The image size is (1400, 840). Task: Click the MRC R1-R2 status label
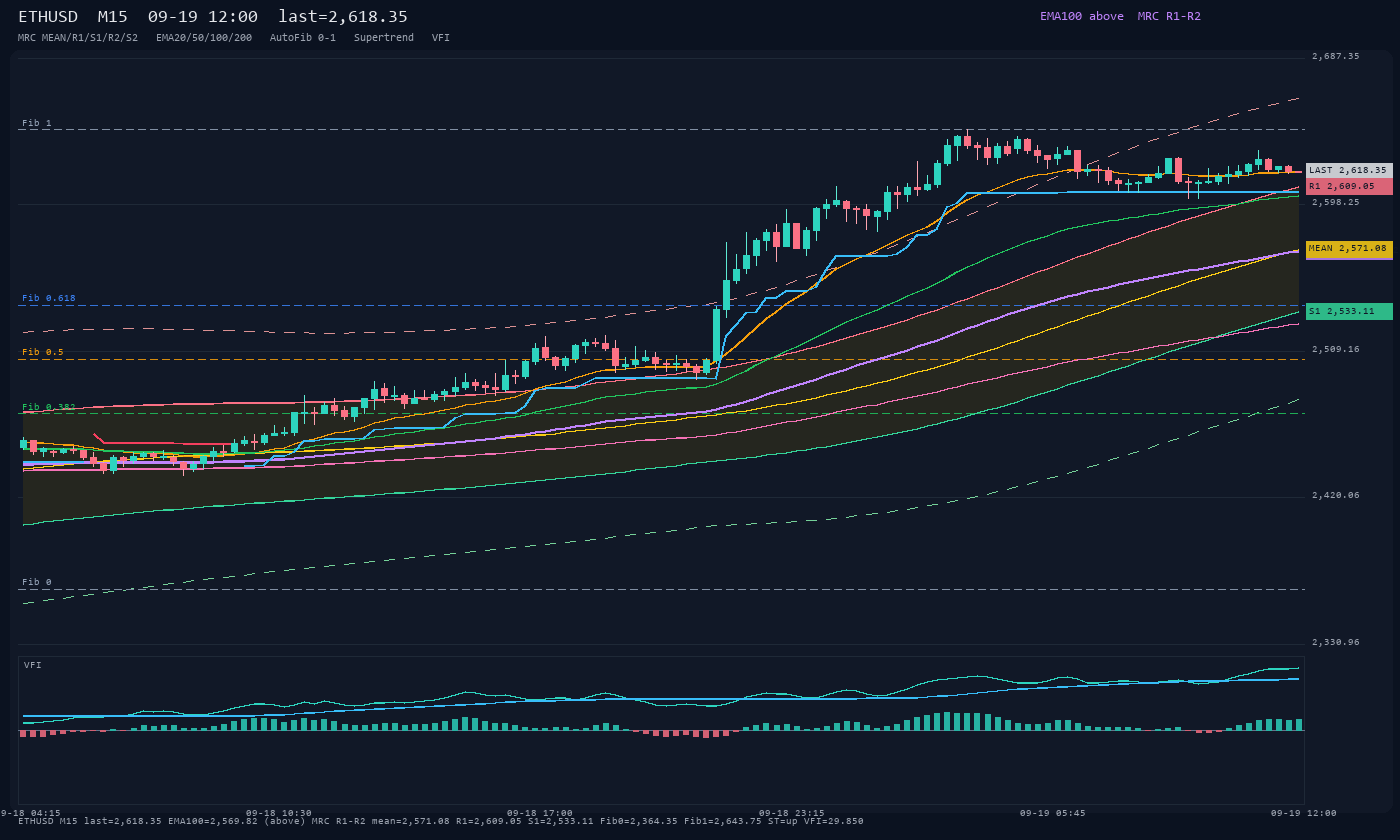(x=1169, y=16)
